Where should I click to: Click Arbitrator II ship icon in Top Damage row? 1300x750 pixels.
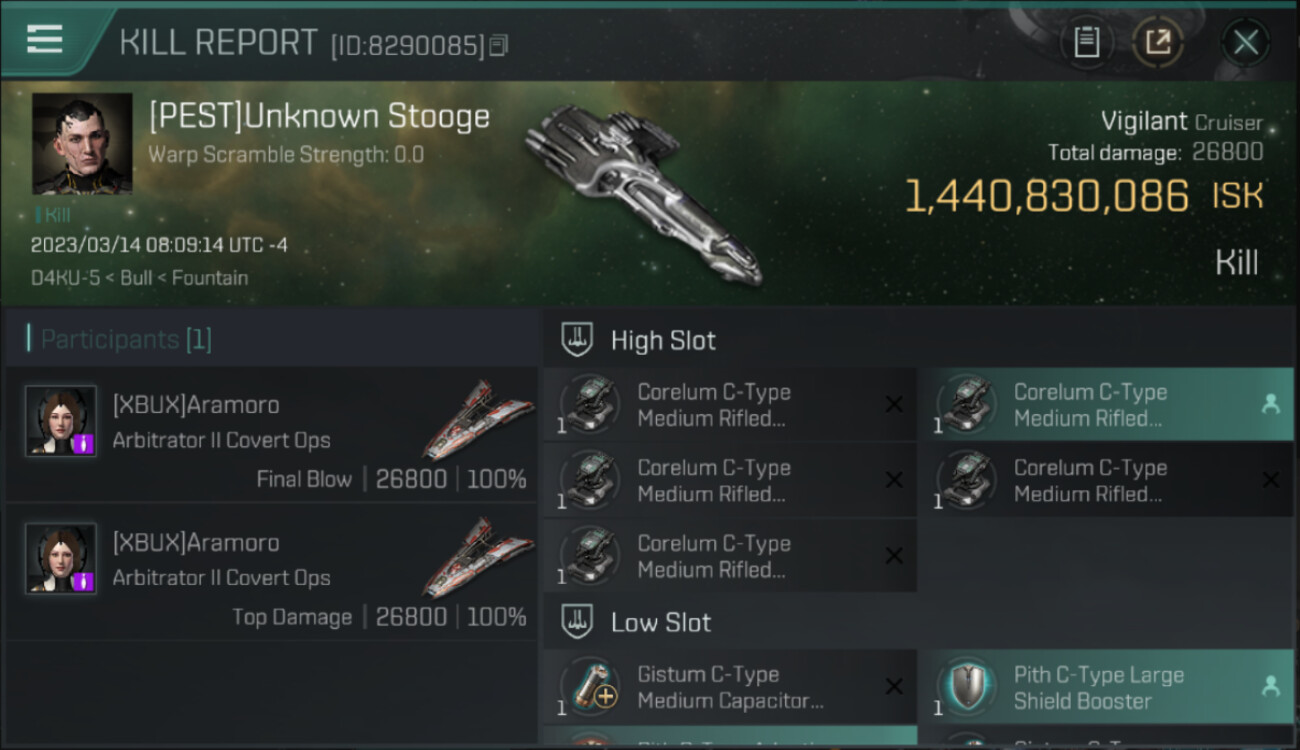coord(478,556)
